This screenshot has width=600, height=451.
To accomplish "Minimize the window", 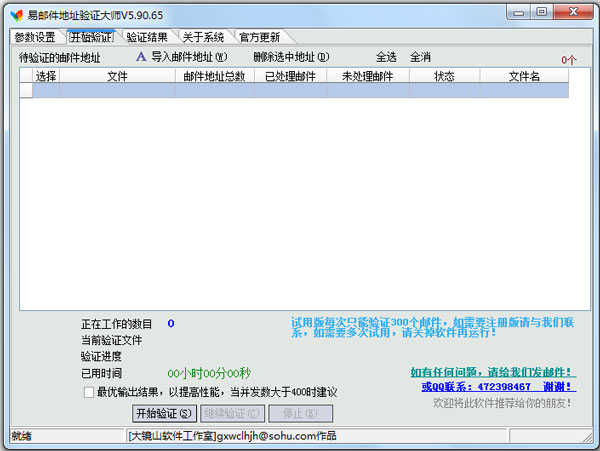I will pyautogui.click(x=518, y=12).
